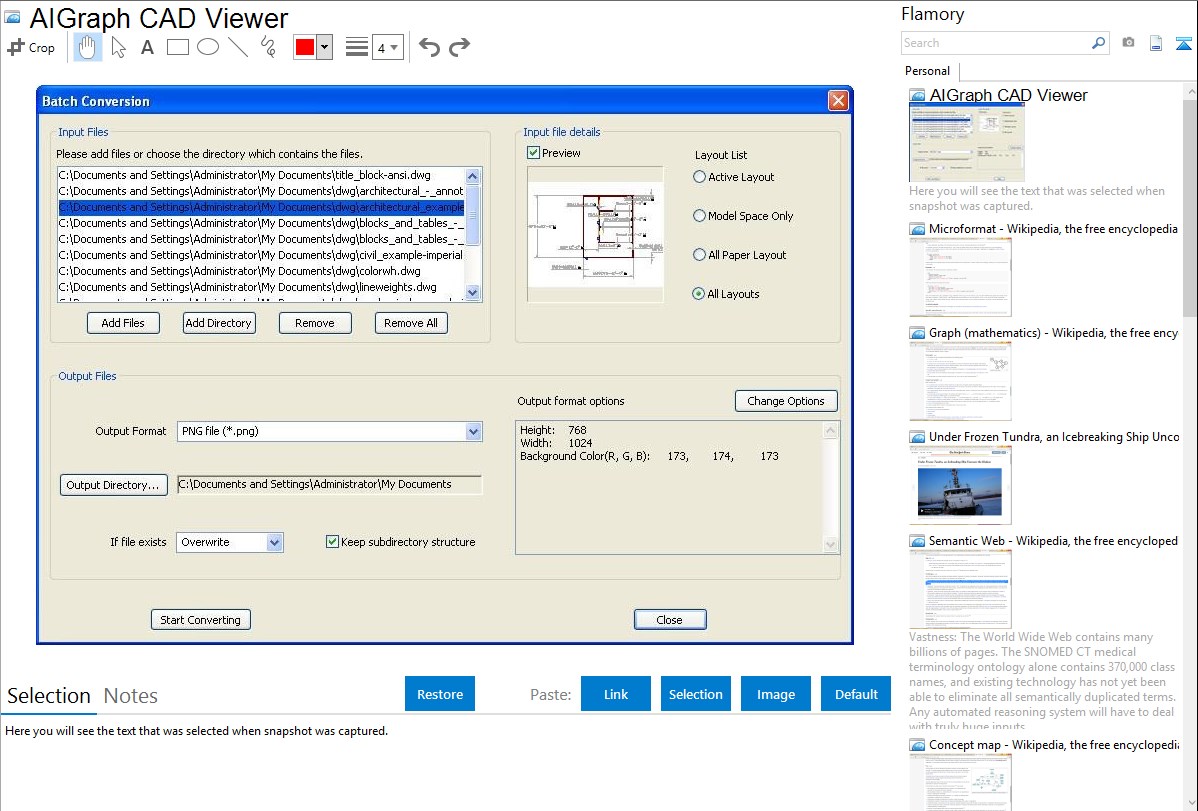Pick the rectangle shape tool
1198x811 pixels.
(x=178, y=47)
